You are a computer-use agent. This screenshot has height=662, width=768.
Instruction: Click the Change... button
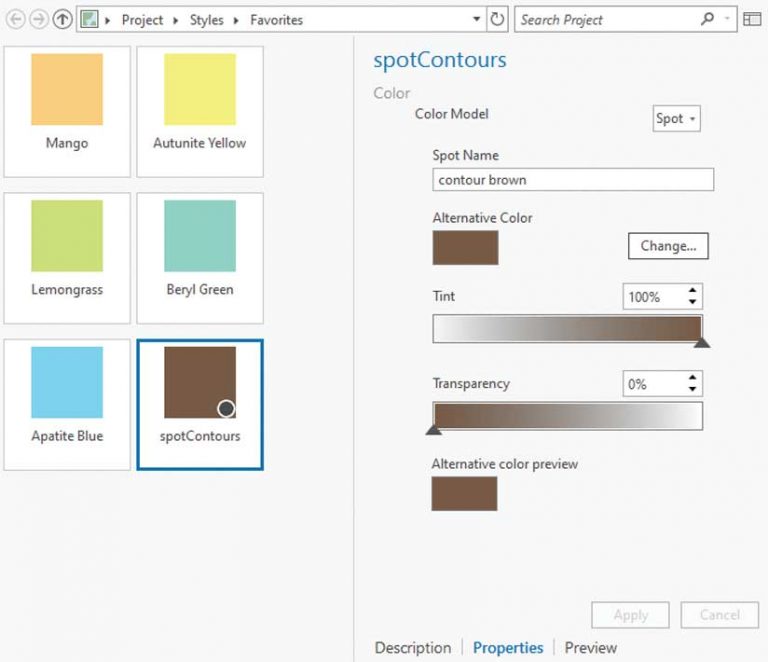click(x=668, y=246)
